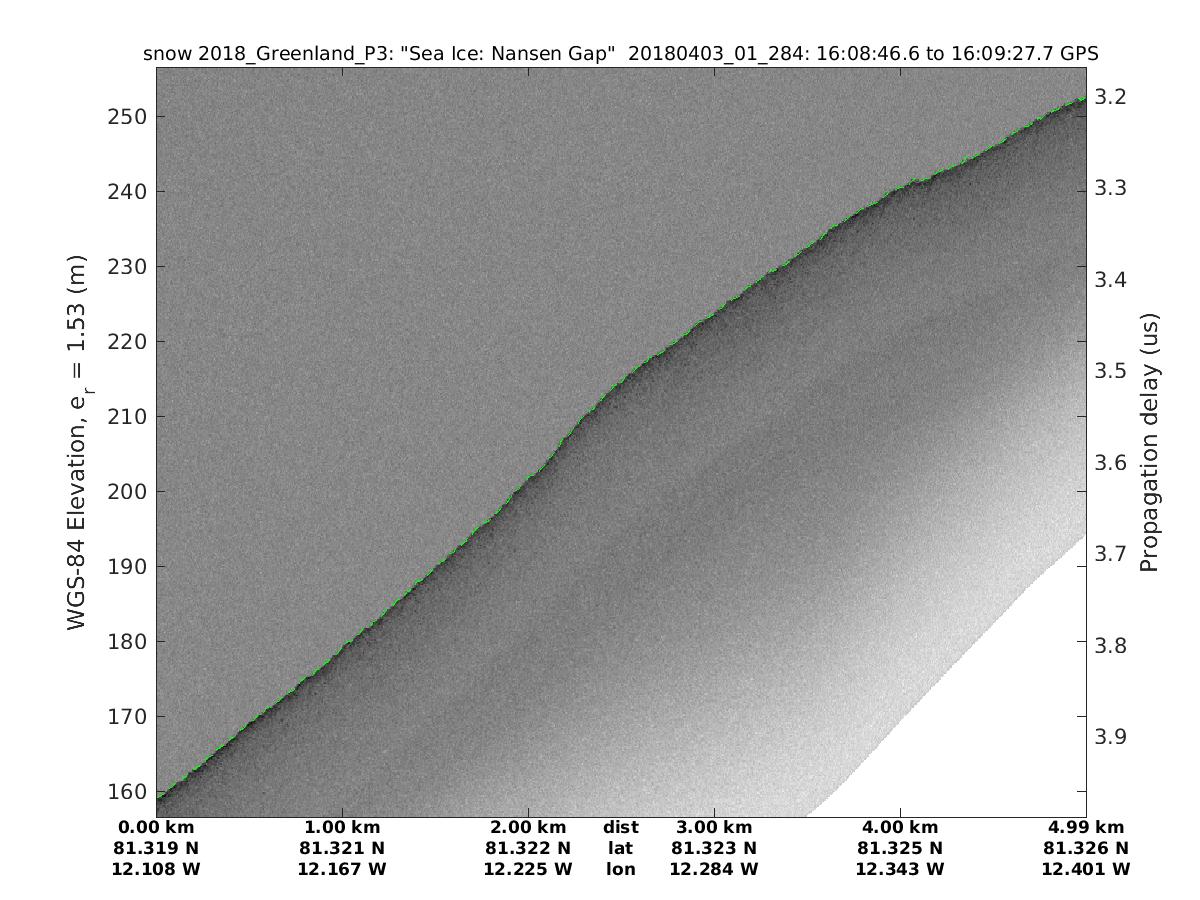This screenshot has height=900, width=1200.
Task: Click the '1.00 km' distance tick label
Action: [x=343, y=827]
